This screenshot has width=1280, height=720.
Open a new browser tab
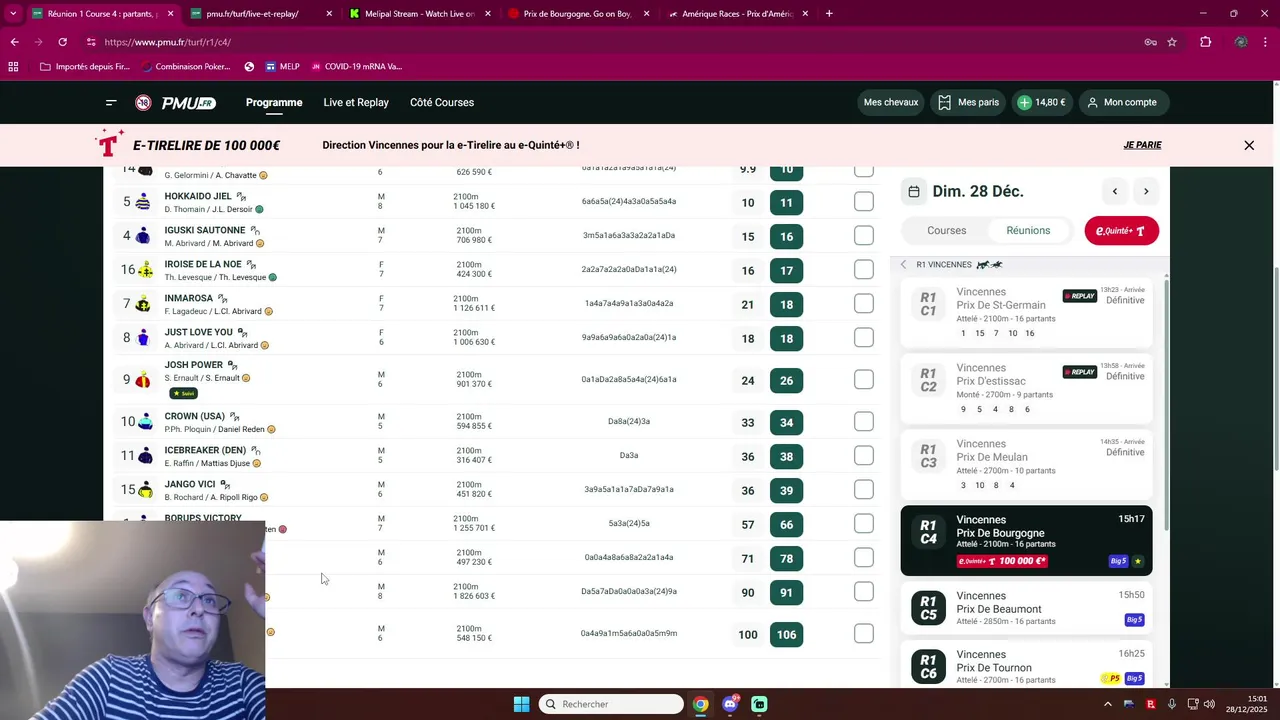(x=829, y=14)
